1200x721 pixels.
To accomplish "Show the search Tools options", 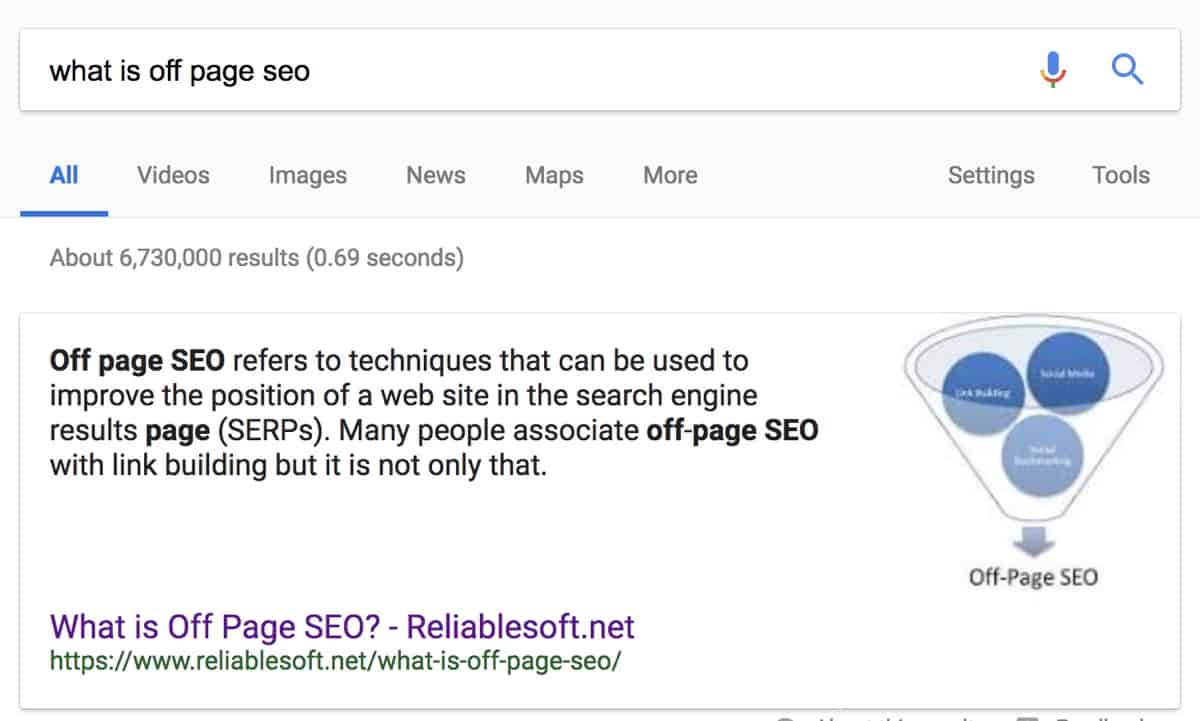I will (1120, 175).
